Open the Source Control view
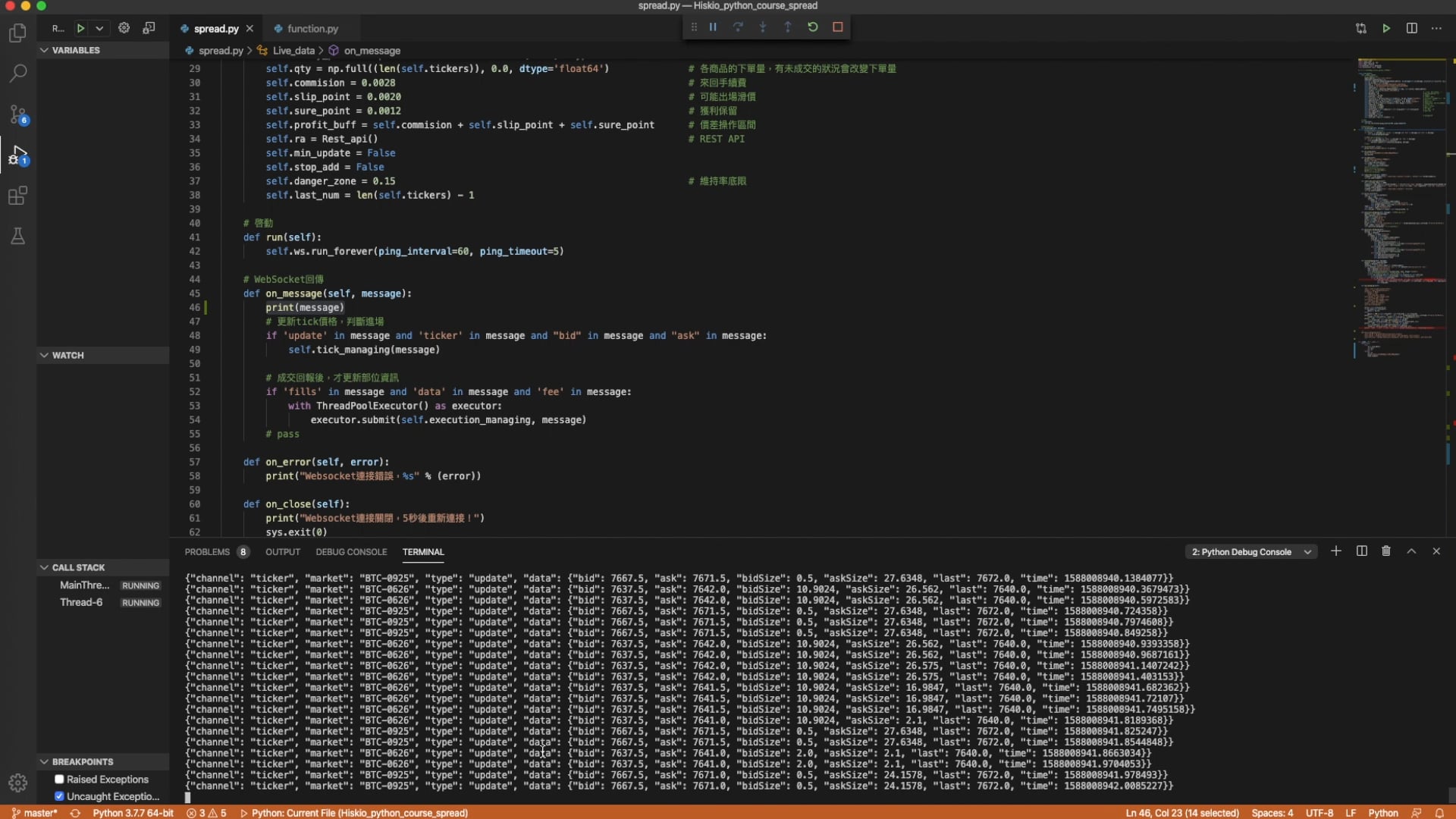1456x819 pixels. tap(17, 115)
